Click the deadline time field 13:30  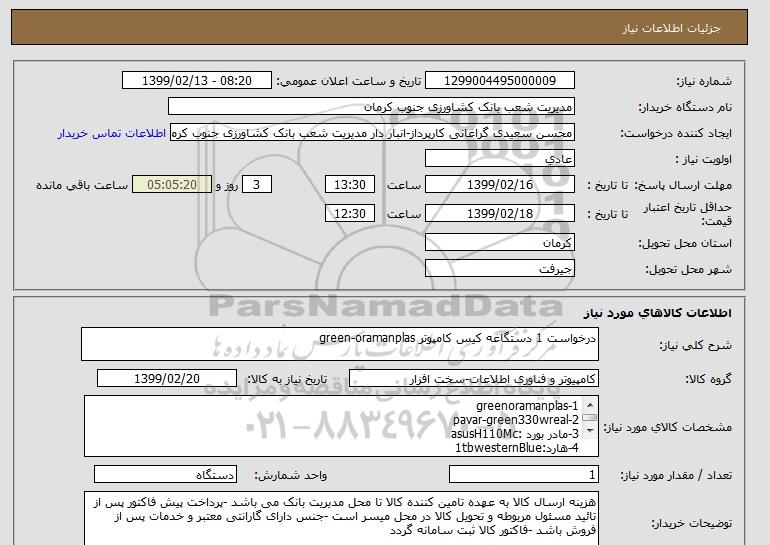pyautogui.click(x=350, y=185)
